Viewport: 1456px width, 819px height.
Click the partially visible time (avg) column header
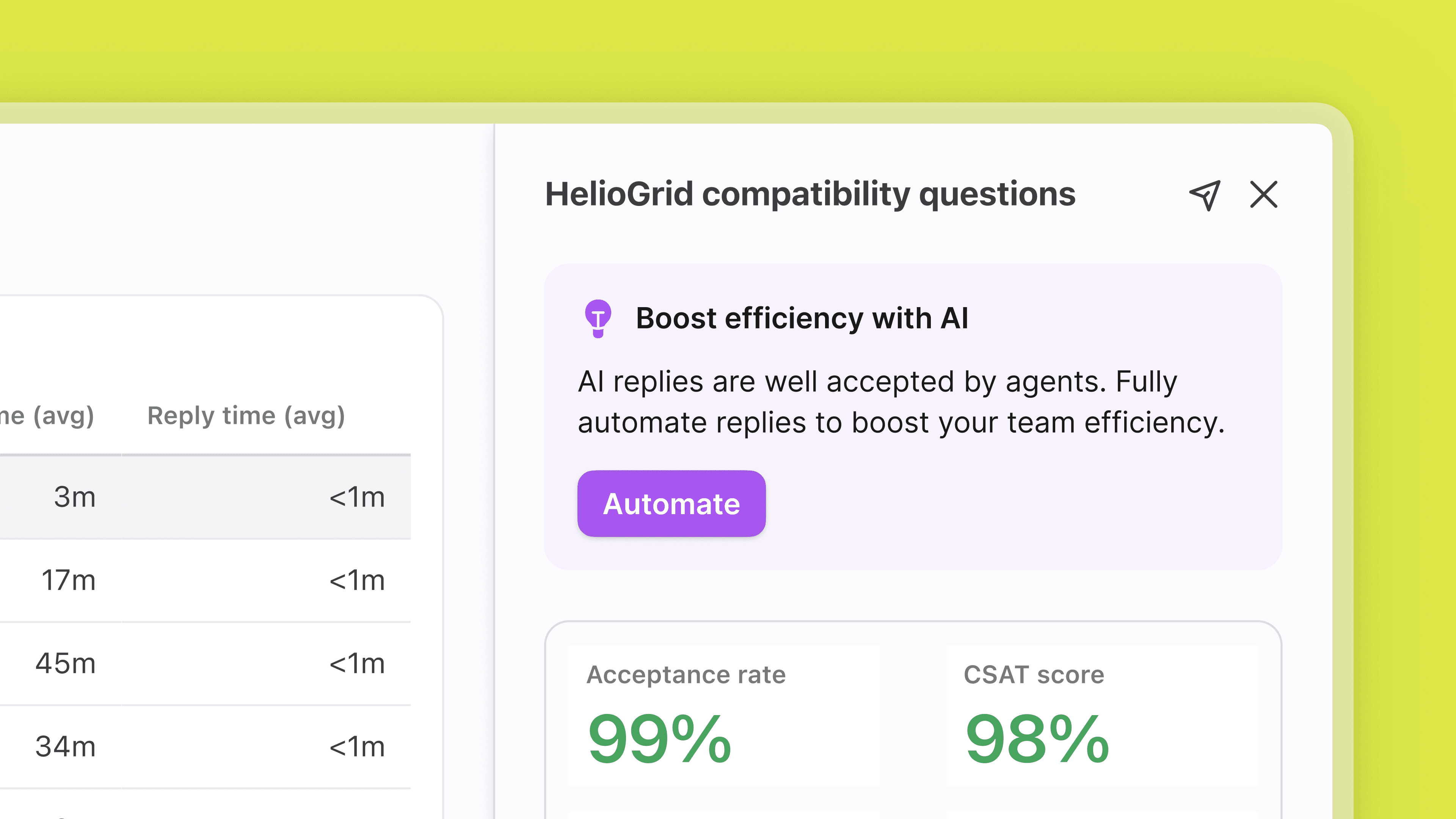[x=47, y=416]
